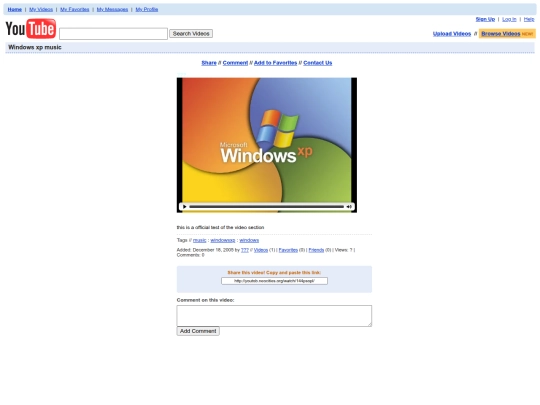540x405 pixels.
Task: Open the Contact Us link
Action: pos(318,63)
